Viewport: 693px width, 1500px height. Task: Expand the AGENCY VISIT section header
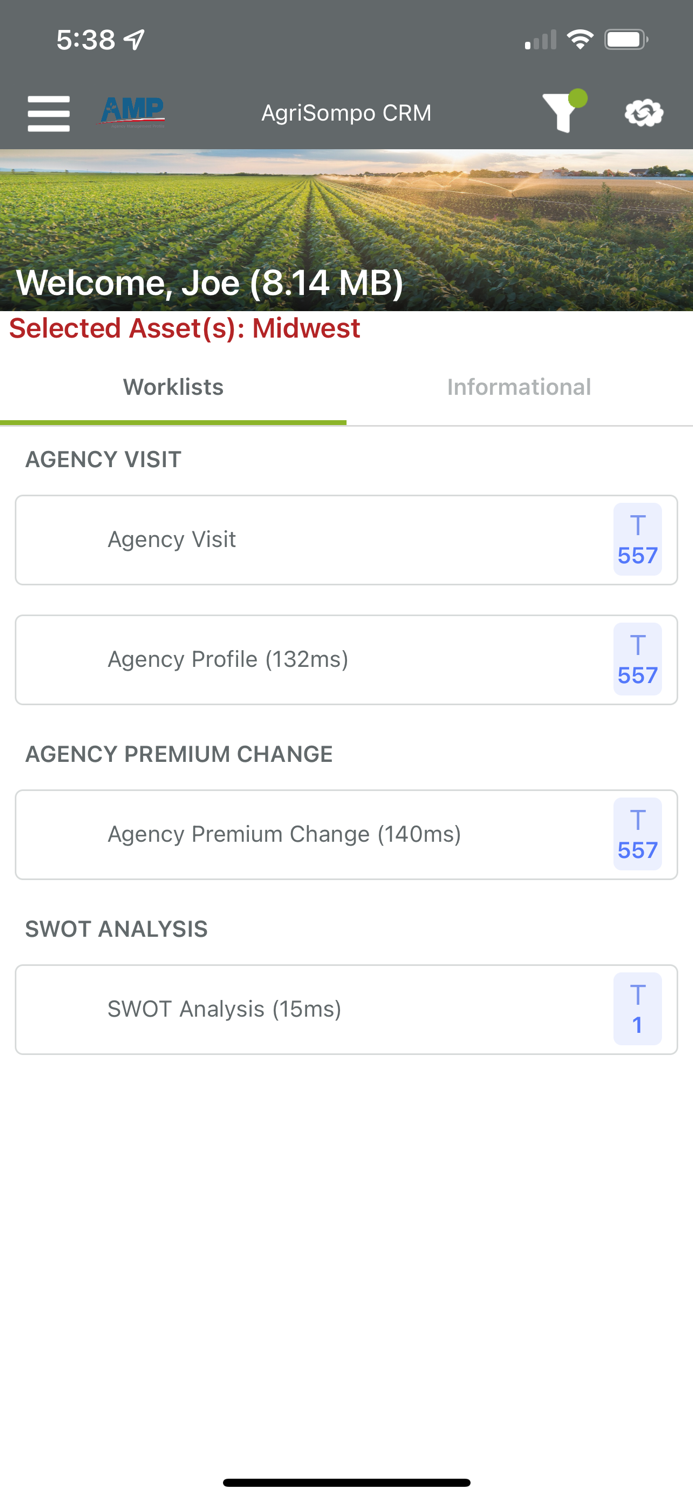103,460
